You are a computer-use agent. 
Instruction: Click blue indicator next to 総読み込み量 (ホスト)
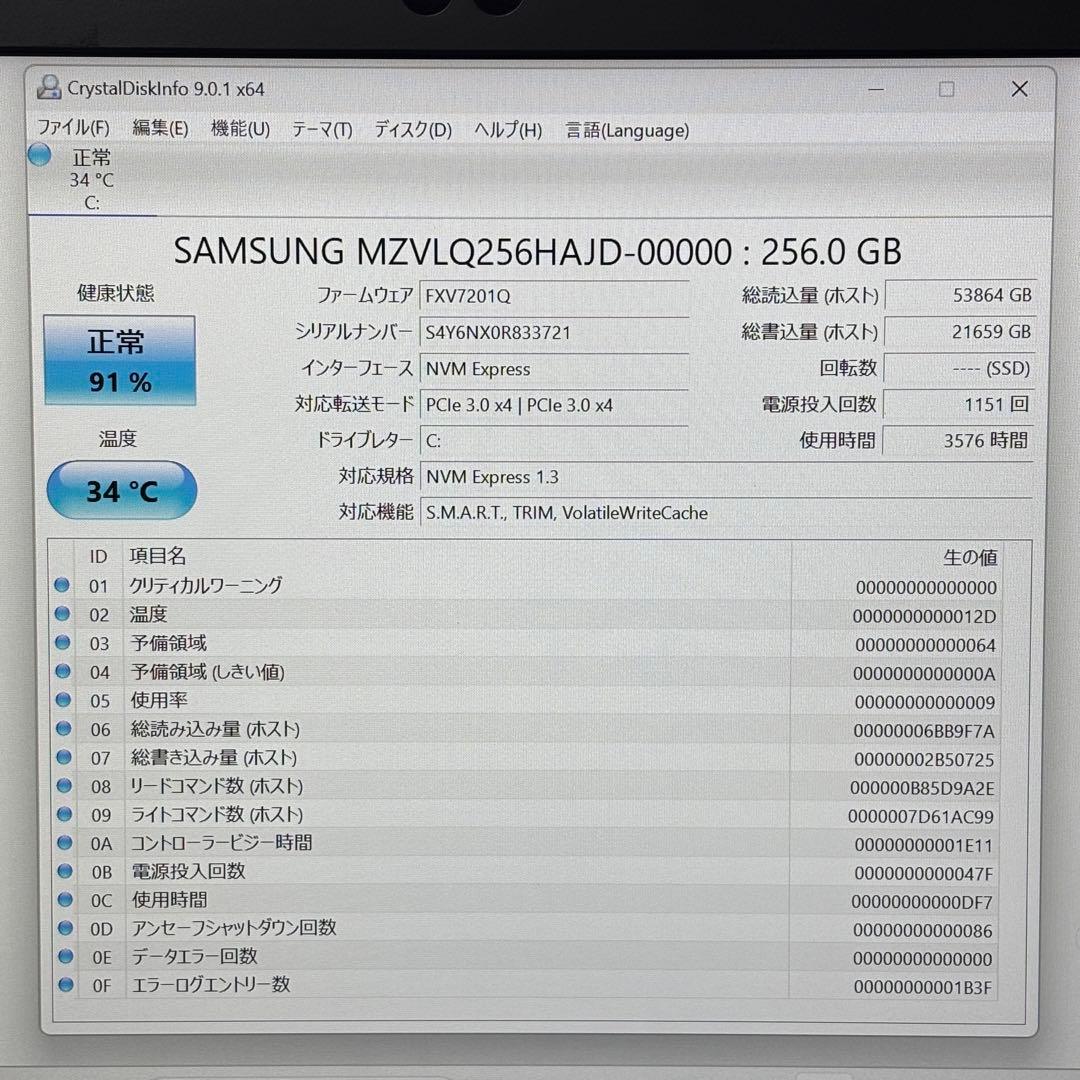(64, 729)
